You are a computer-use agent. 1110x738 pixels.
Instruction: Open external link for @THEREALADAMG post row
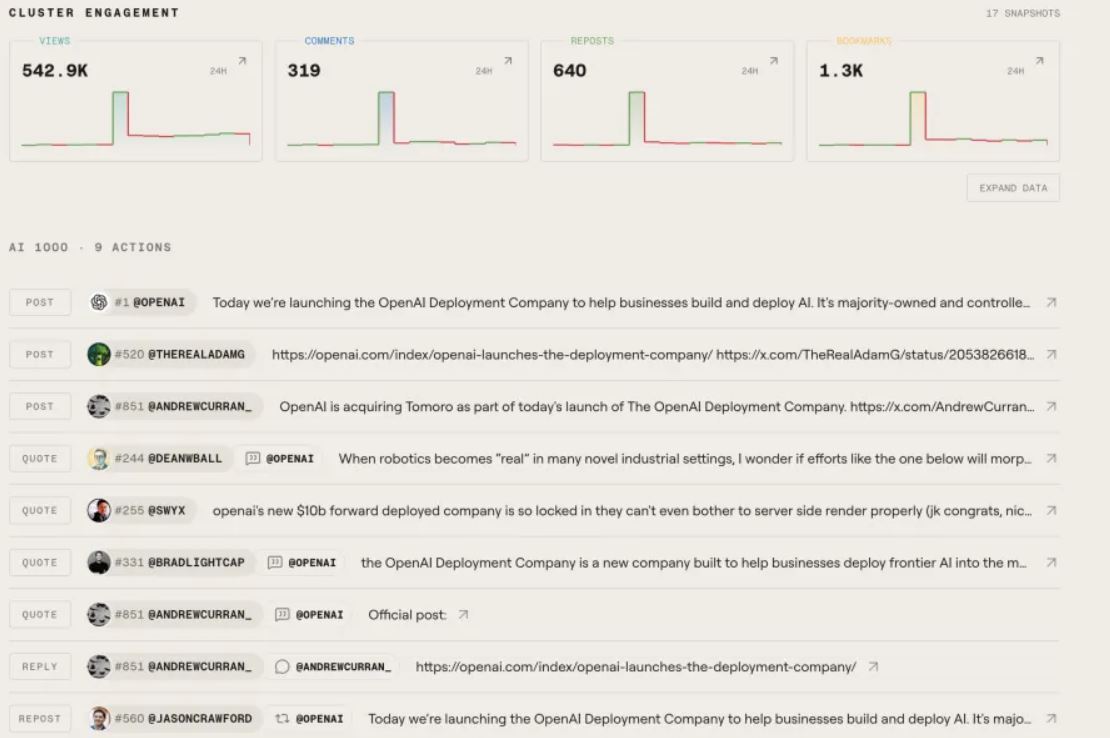click(1051, 354)
